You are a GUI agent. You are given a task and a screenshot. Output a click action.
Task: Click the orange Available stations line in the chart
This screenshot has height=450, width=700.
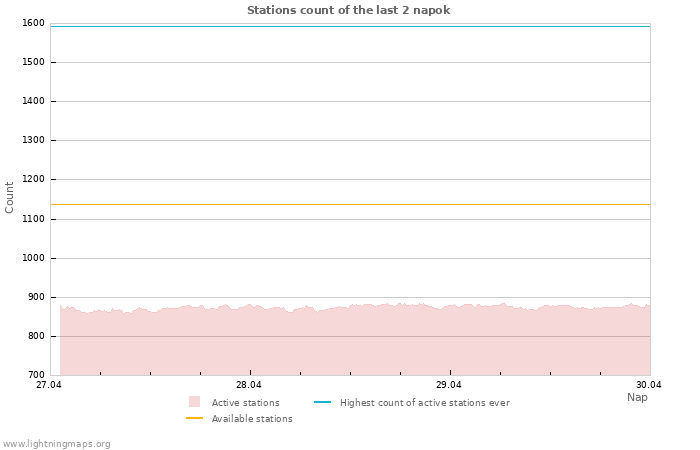pyautogui.click(x=350, y=204)
